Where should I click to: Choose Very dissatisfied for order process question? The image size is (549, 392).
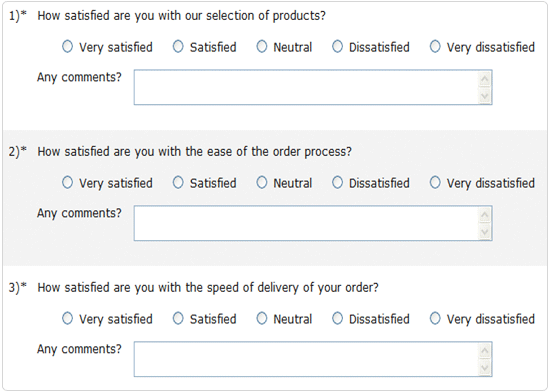435,182
